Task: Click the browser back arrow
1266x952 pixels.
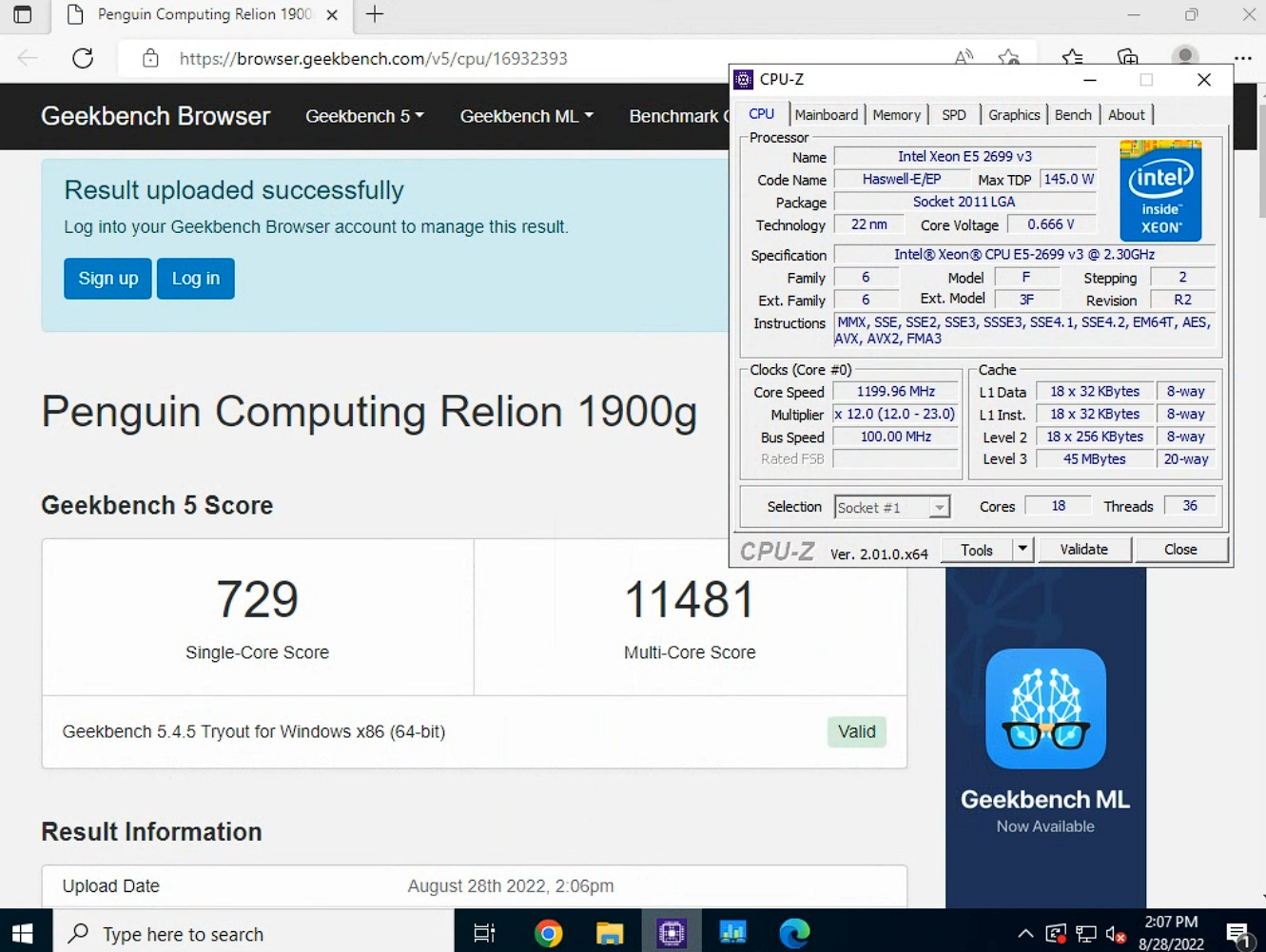Action: point(28,58)
